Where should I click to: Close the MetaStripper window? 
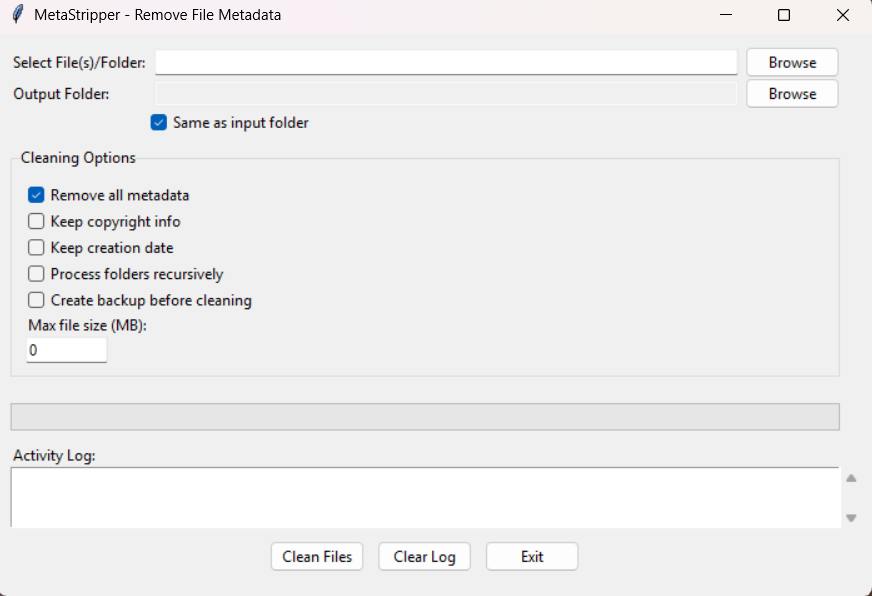(x=843, y=15)
